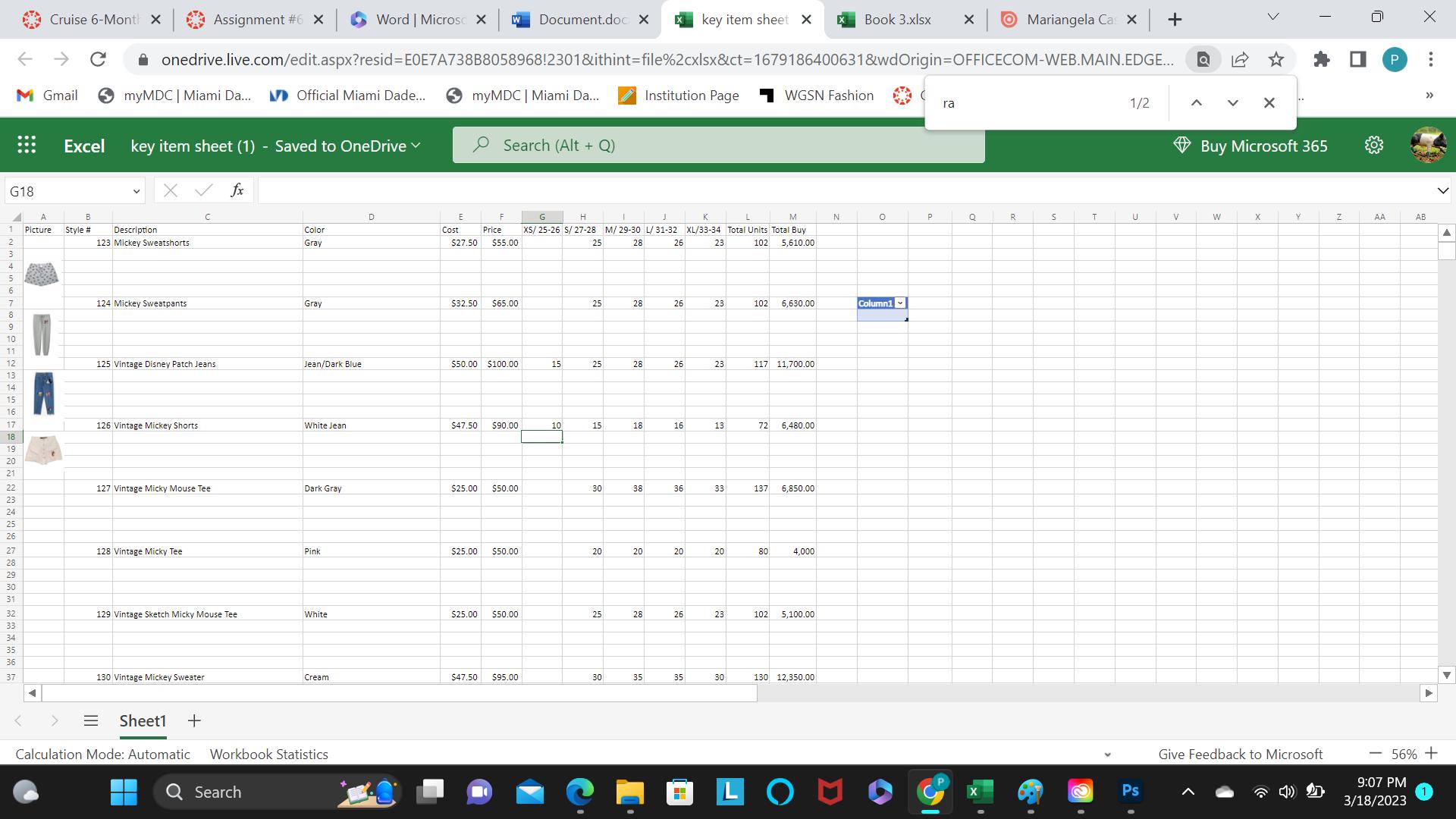Go to previous find result arrow

click(1196, 103)
